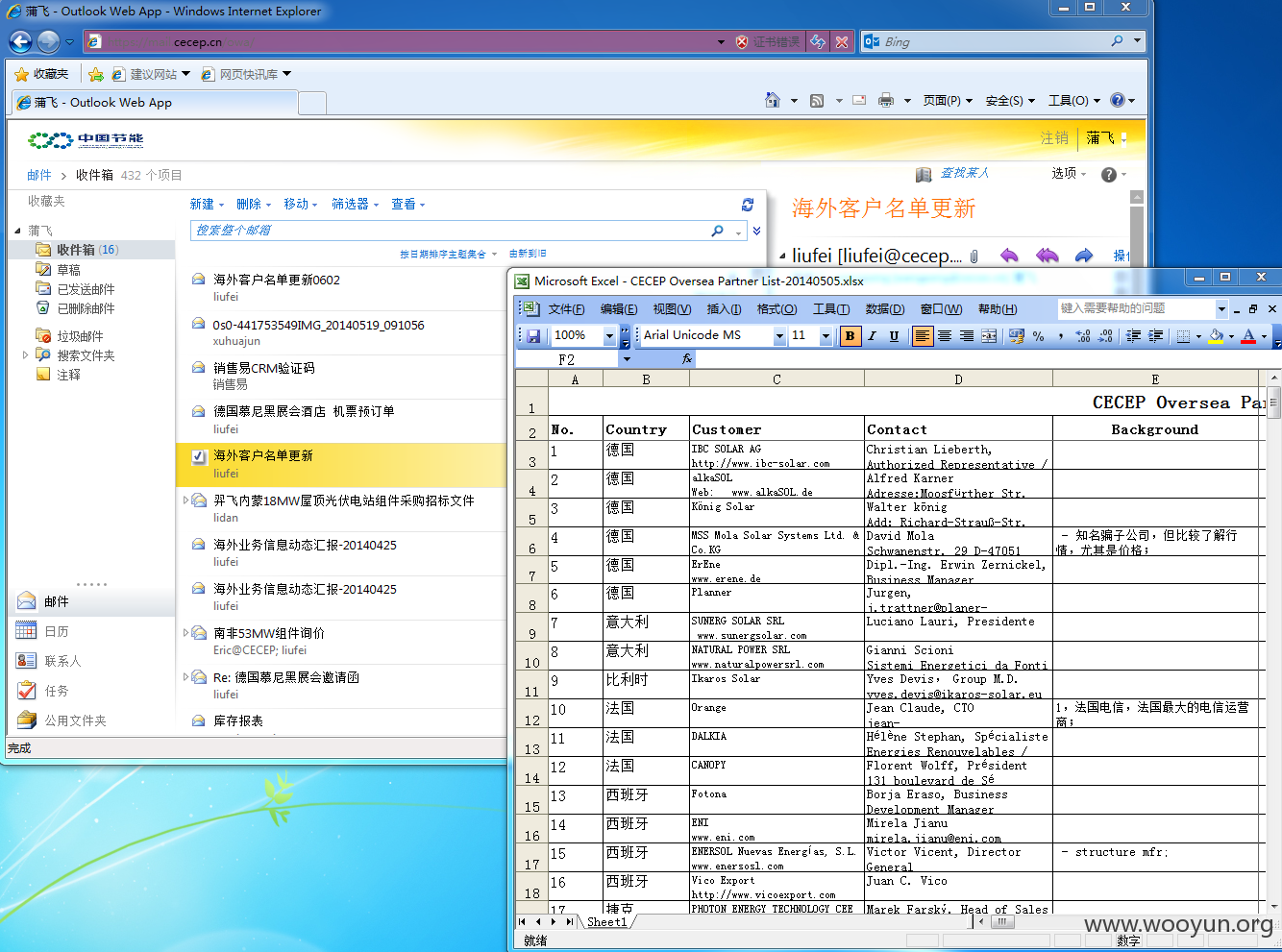Click the Save icon in Excel toolbar
Screen dimensions: 1282x952
point(533,335)
